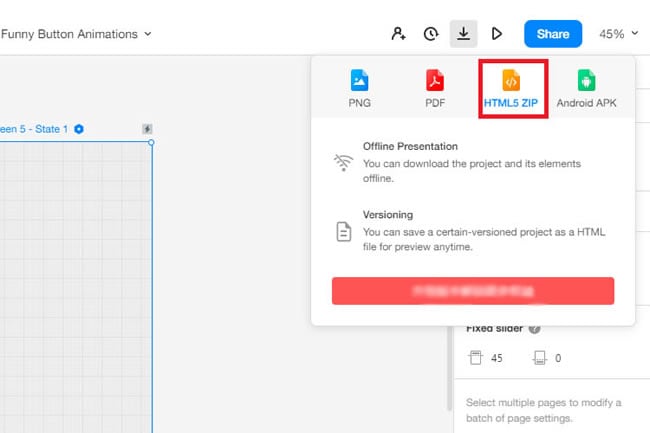Click the offline wifi icon
This screenshot has height=433, width=650.
pos(343,162)
